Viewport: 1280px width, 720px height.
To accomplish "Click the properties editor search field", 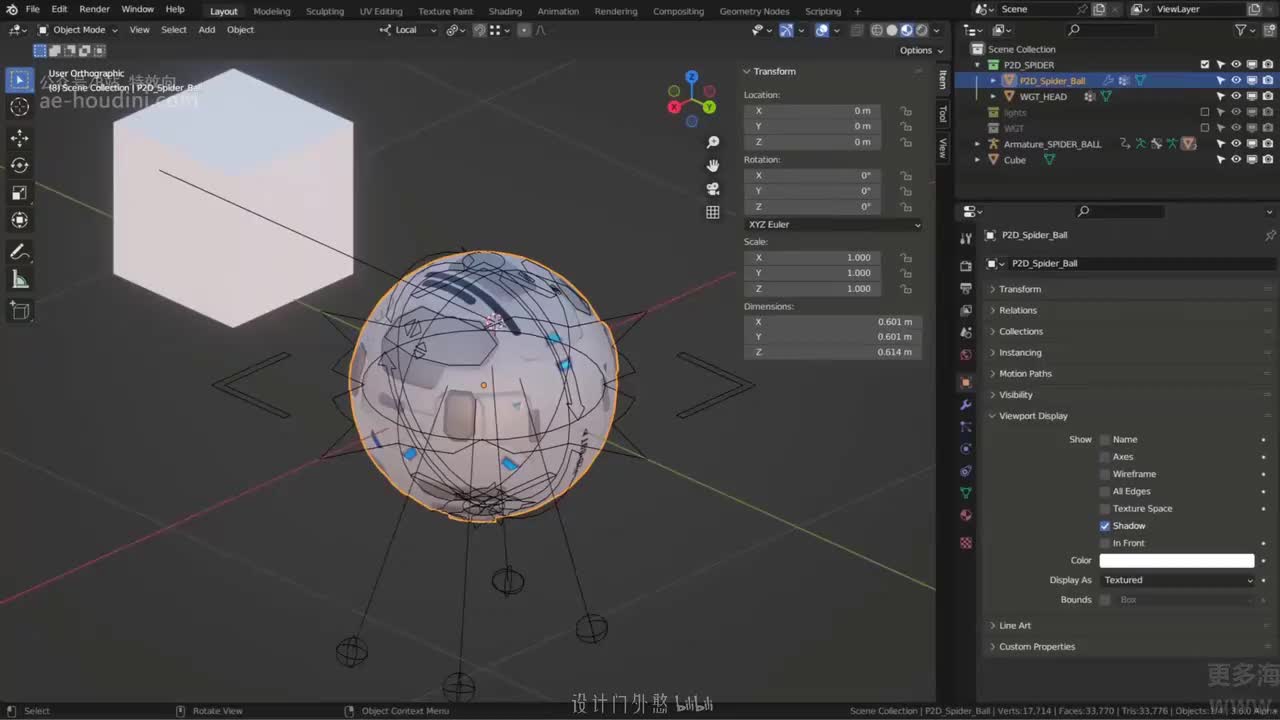I will tap(1120, 212).
